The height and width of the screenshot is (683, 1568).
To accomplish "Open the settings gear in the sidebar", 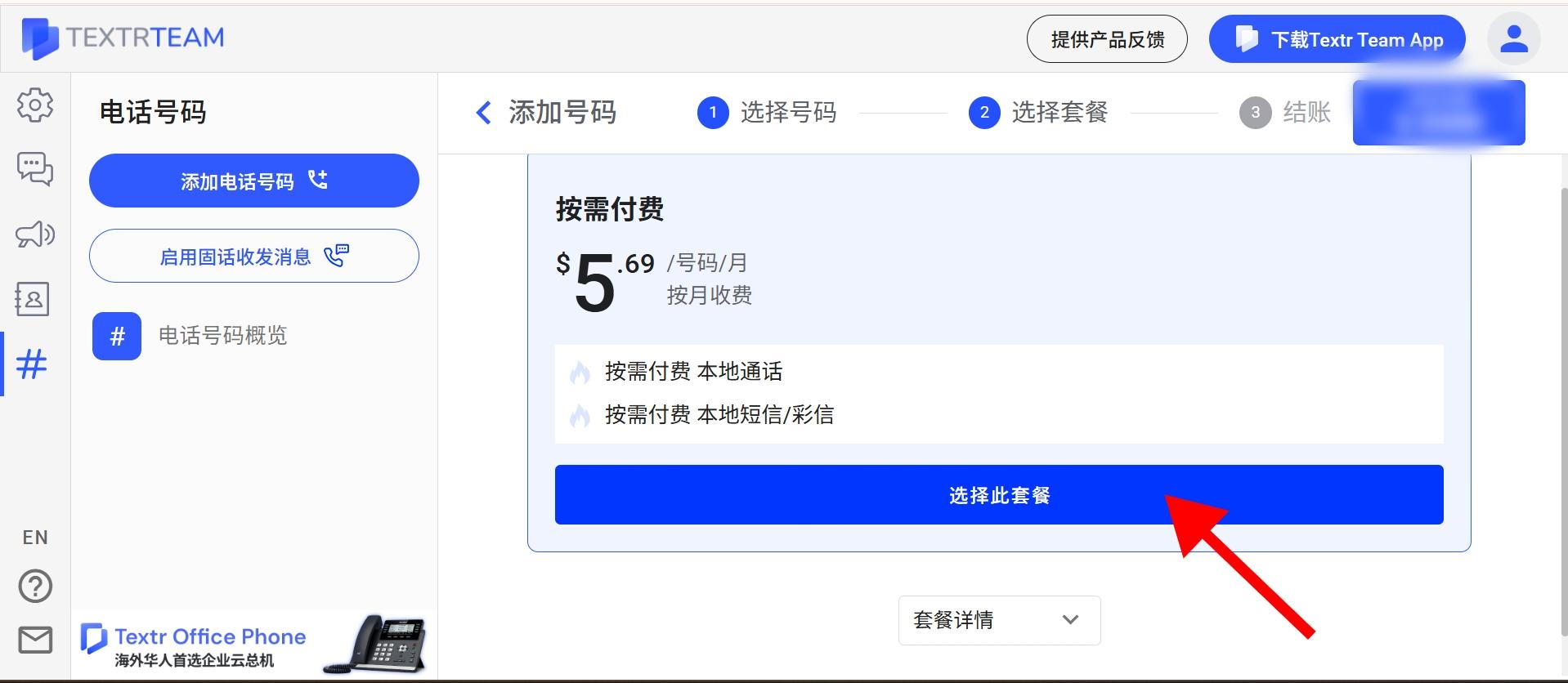I will pos(34,105).
